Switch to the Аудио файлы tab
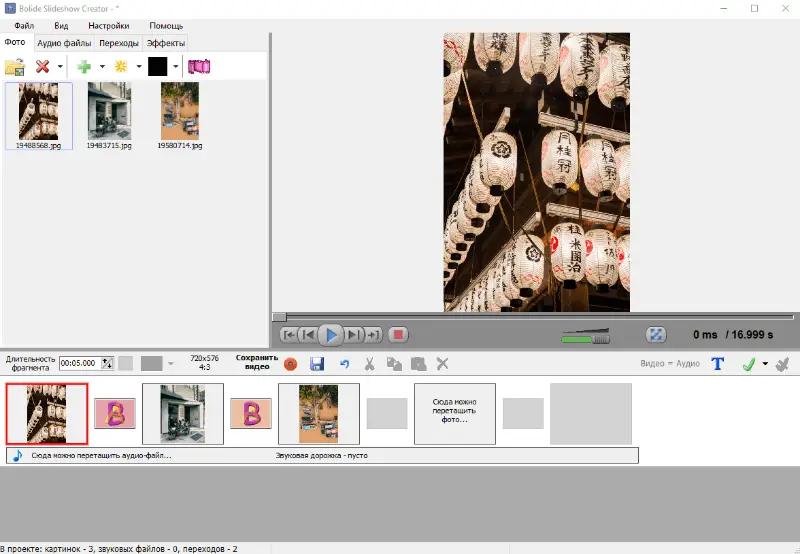The width and height of the screenshot is (800, 554). (x=64, y=43)
